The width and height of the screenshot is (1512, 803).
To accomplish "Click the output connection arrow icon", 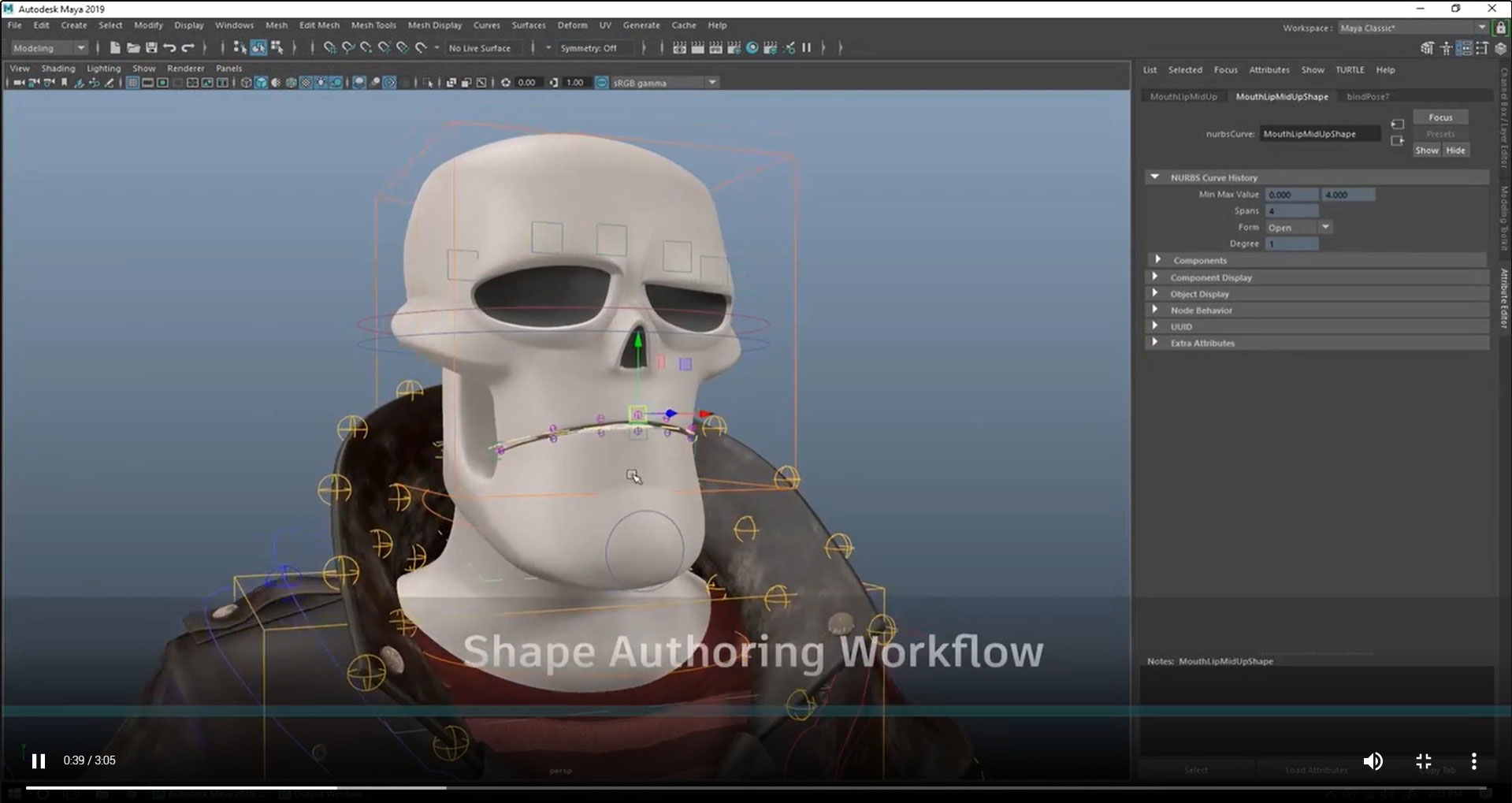I will click(x=1397, y=141).
